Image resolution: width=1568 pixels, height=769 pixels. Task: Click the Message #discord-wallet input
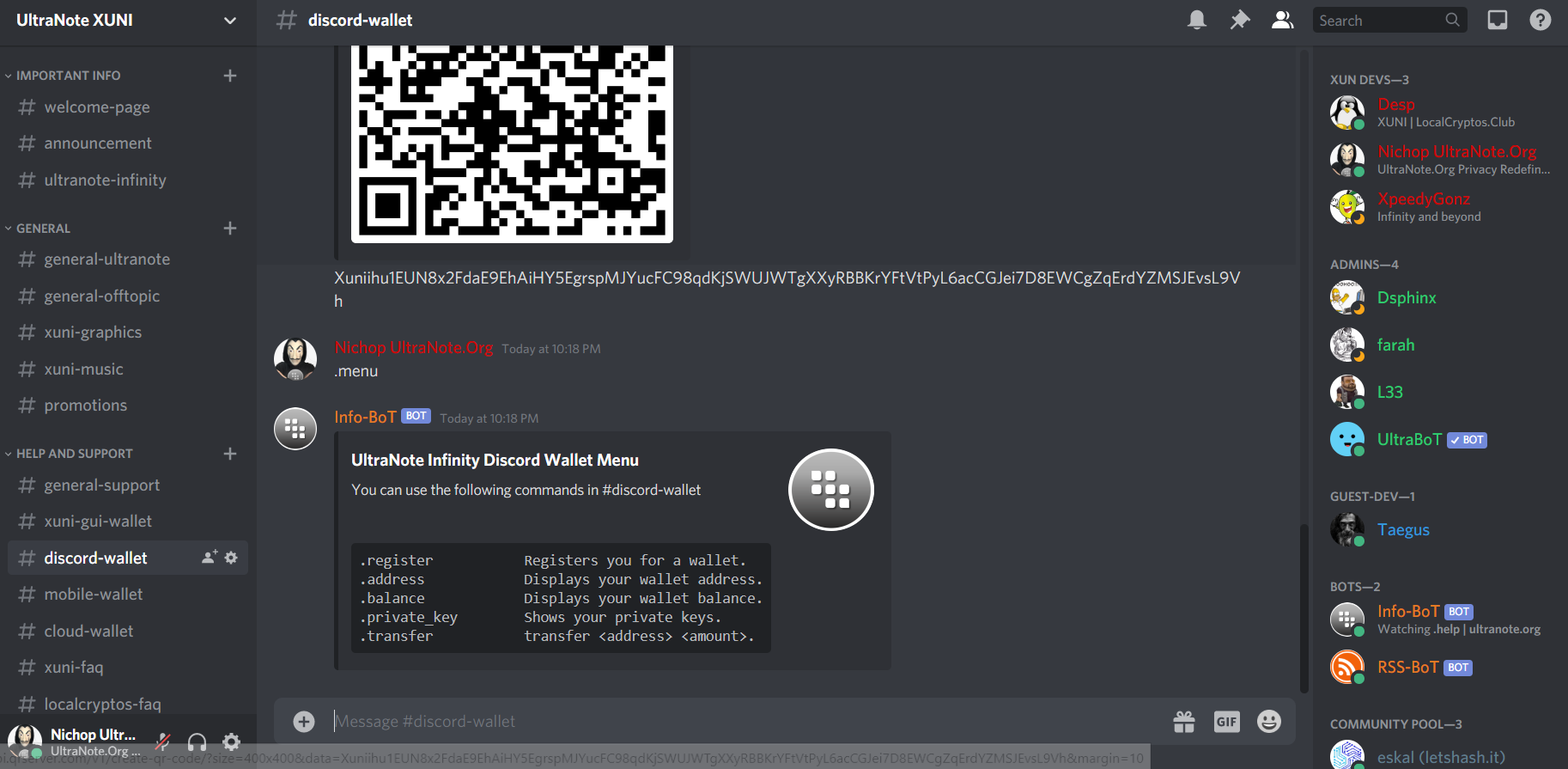click(747, 722)
